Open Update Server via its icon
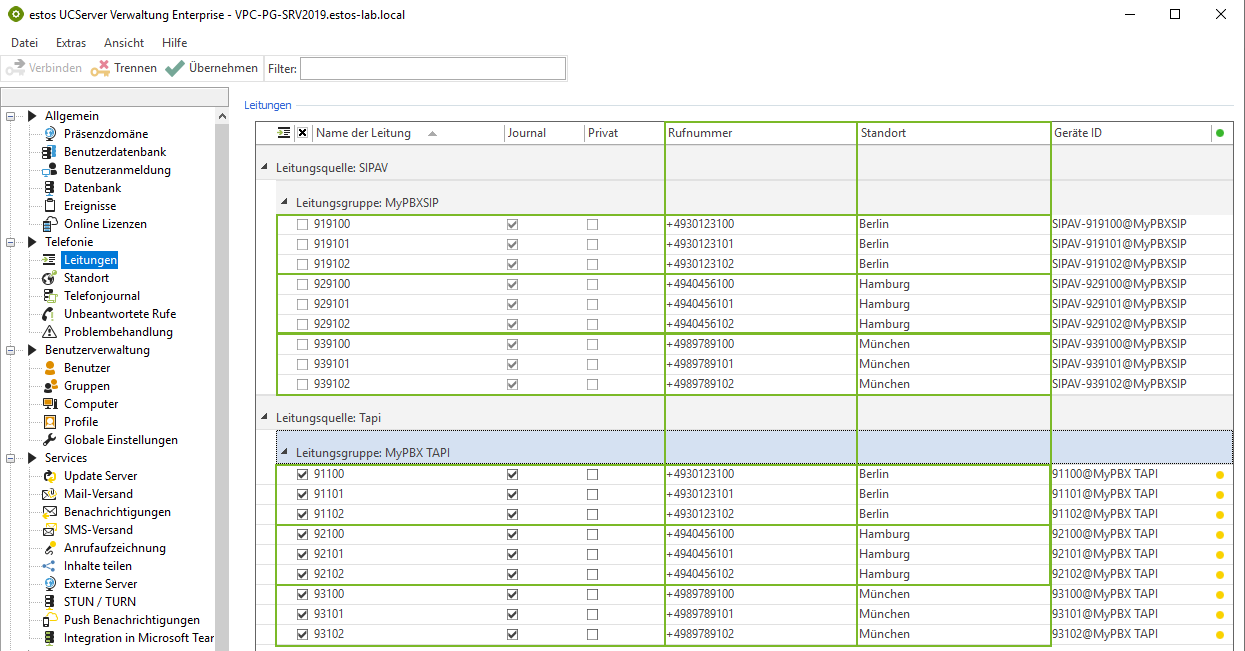 coord(49,476)
